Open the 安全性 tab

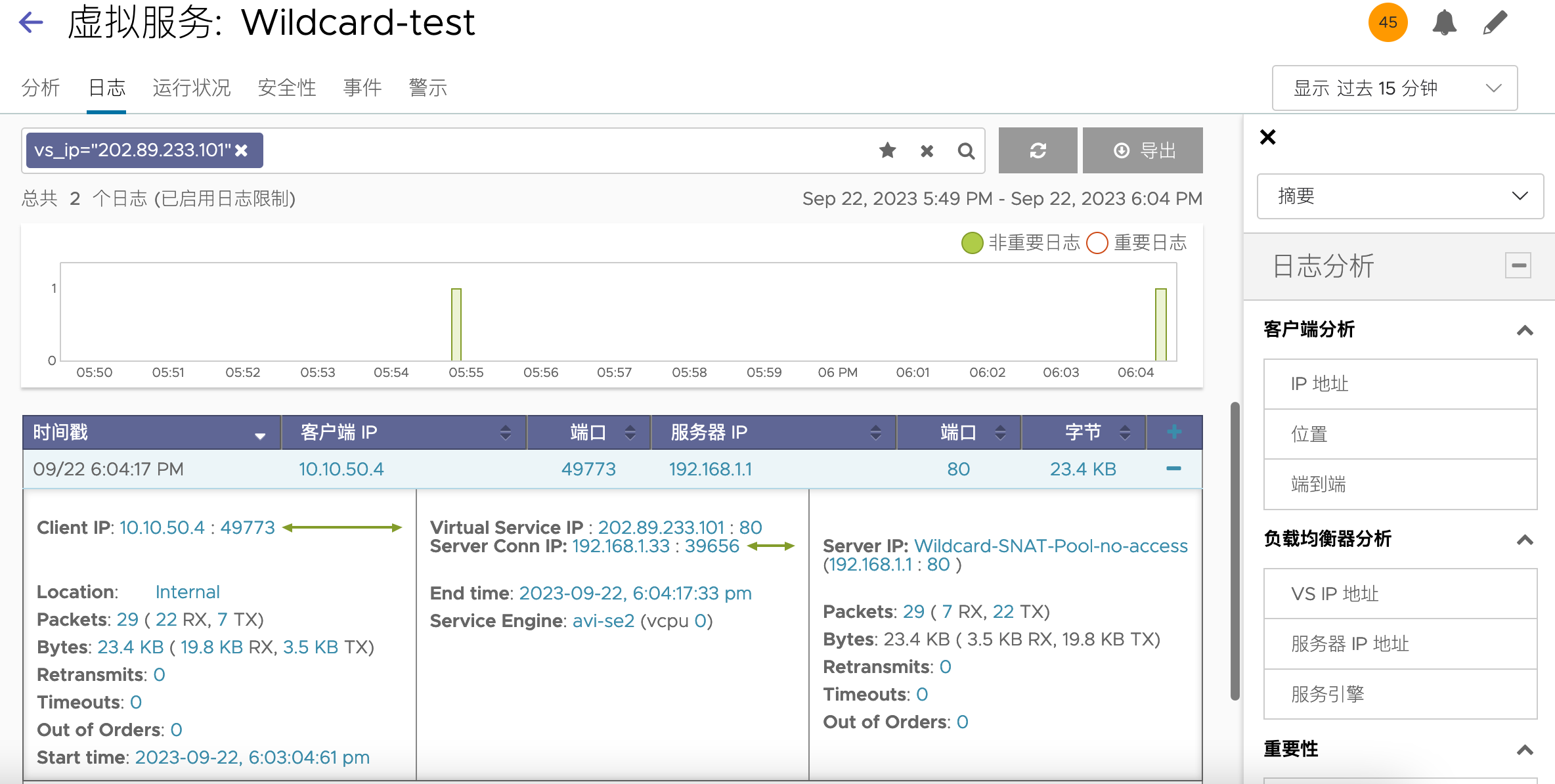(287, 87)
